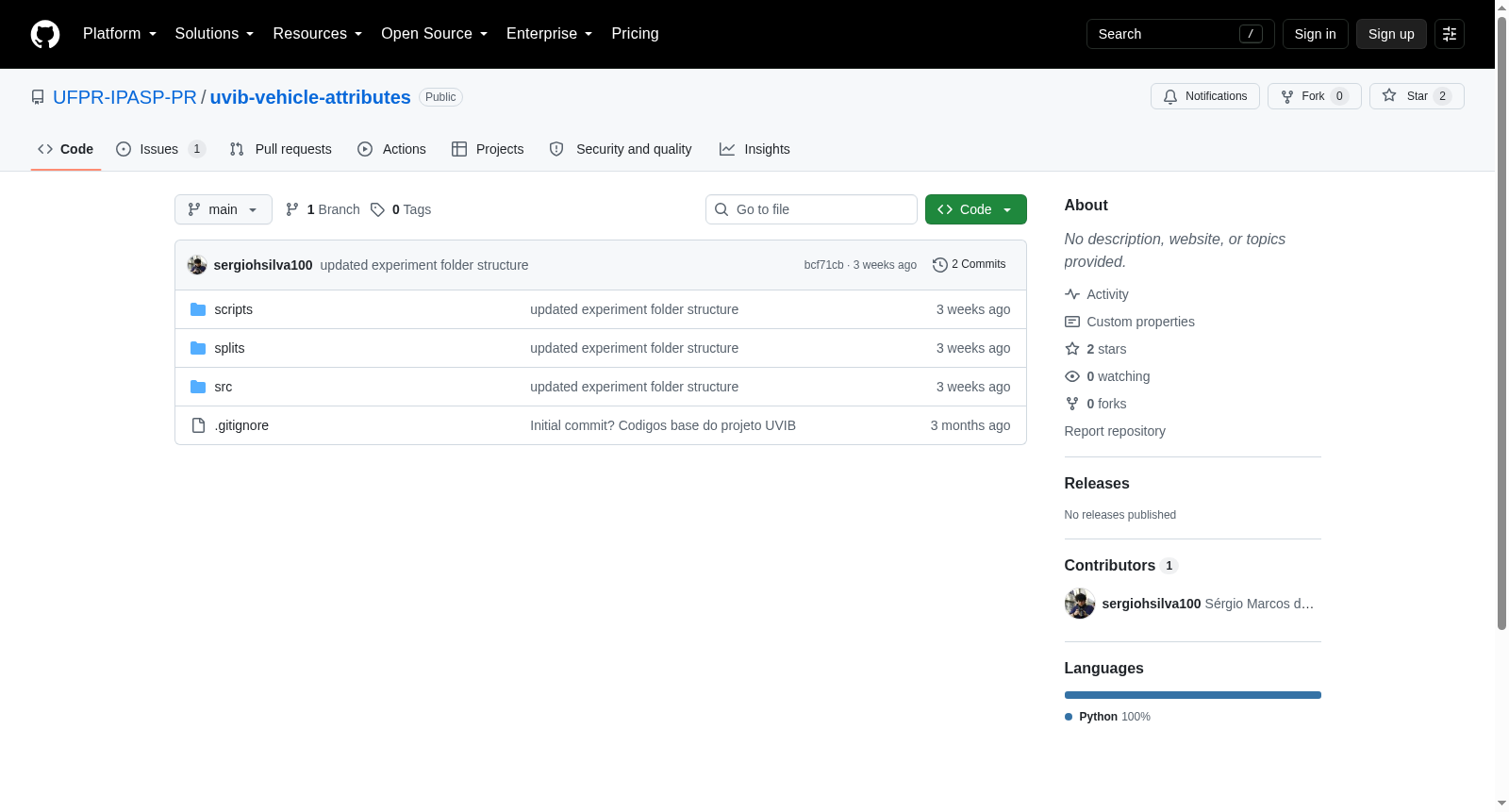The height and width of the screenshot is (812, 1509).
Task: Click the Insights graph icon
Action: tap(727, 149)
